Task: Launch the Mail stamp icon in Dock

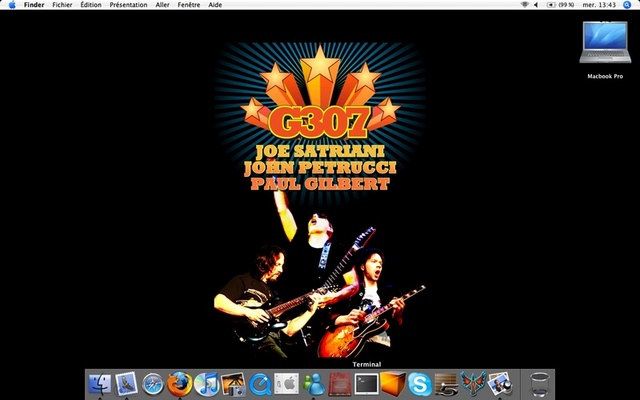Action: 126,384
